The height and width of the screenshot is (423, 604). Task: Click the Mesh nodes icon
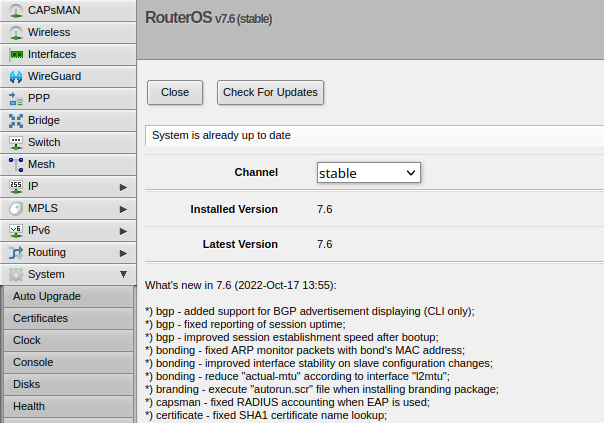[x=16, y=164]
